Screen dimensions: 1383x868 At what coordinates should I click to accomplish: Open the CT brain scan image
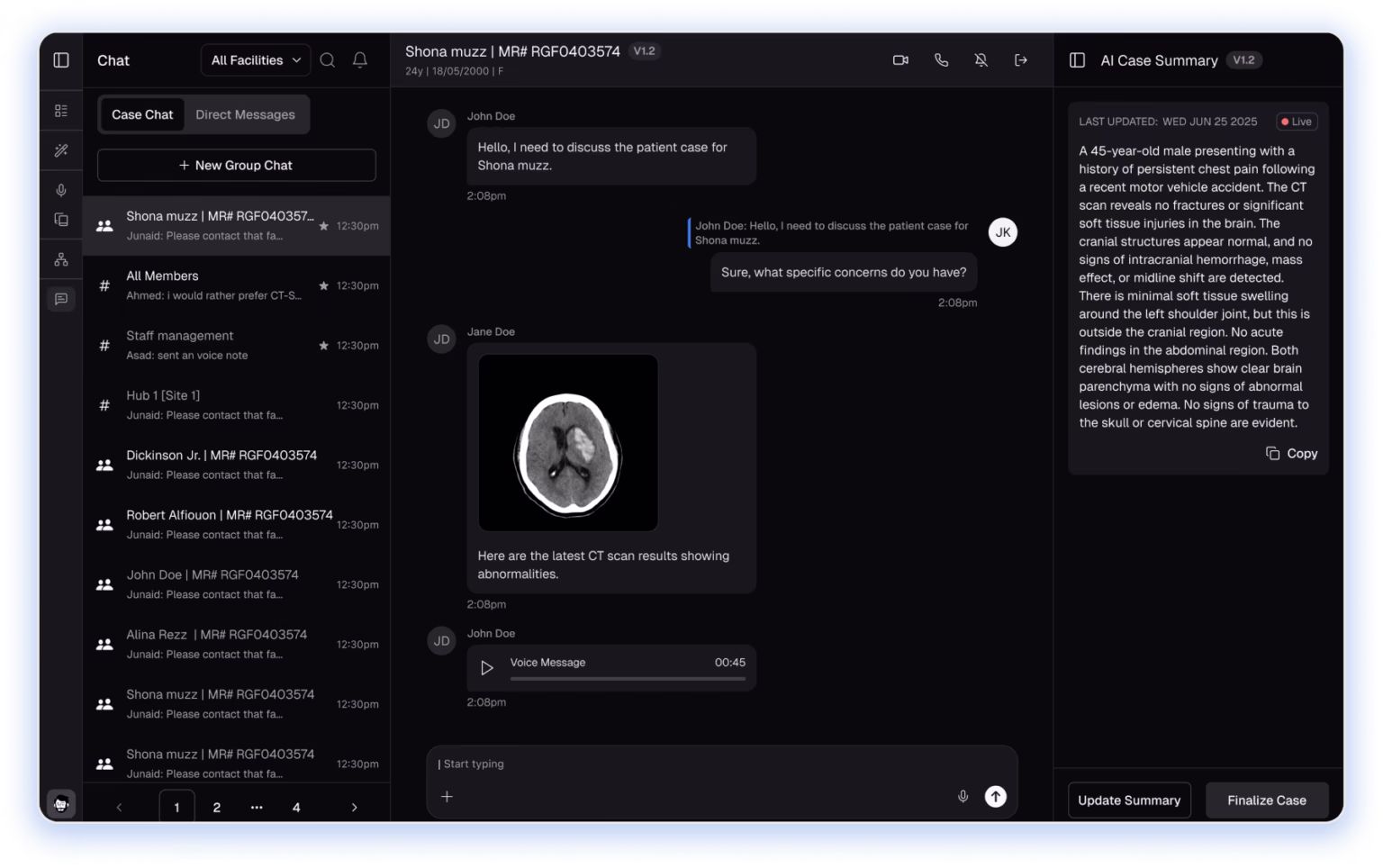567,443
